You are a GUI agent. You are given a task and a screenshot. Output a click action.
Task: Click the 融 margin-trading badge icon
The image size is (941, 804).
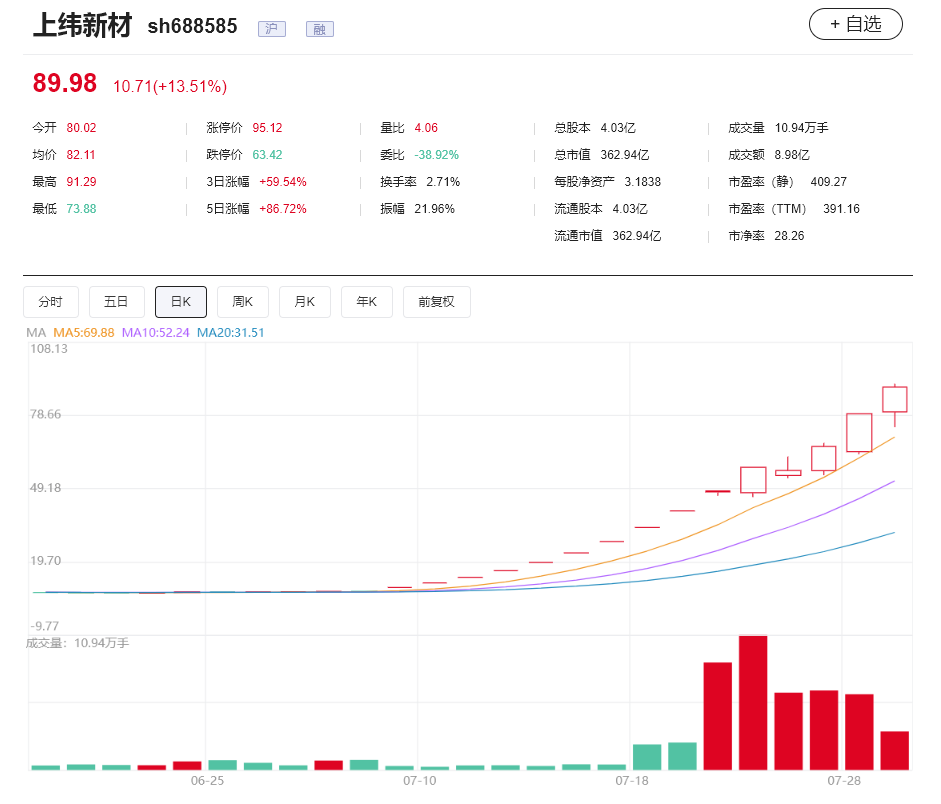(x=320, y=29)
